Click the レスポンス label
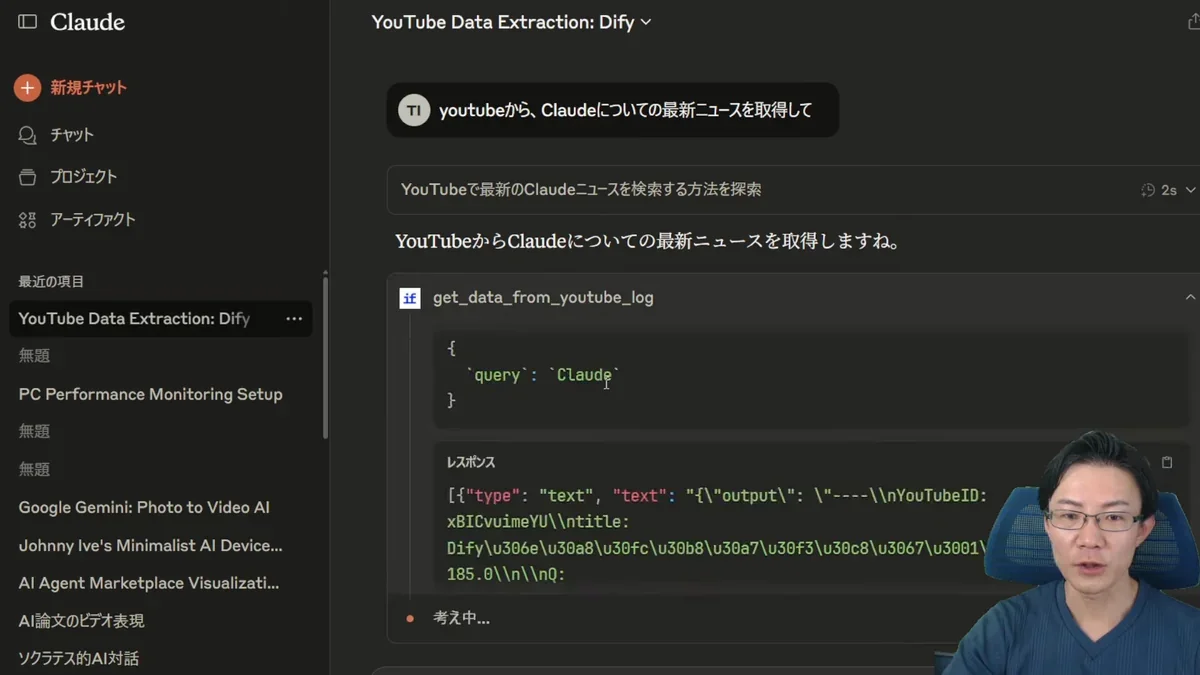 pyautogui.click(x=471, y=463)
